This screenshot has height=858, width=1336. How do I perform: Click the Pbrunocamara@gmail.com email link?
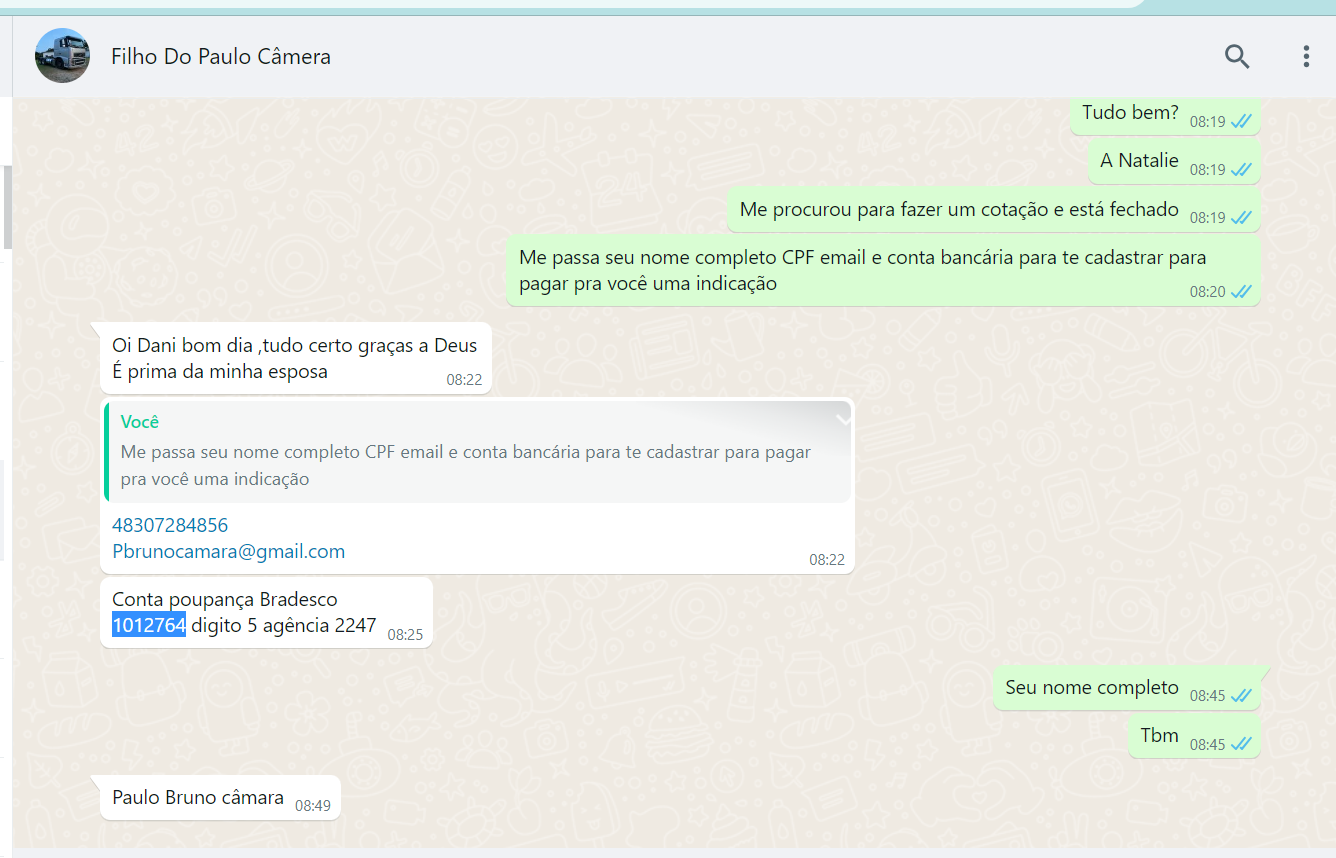(228, 551)
